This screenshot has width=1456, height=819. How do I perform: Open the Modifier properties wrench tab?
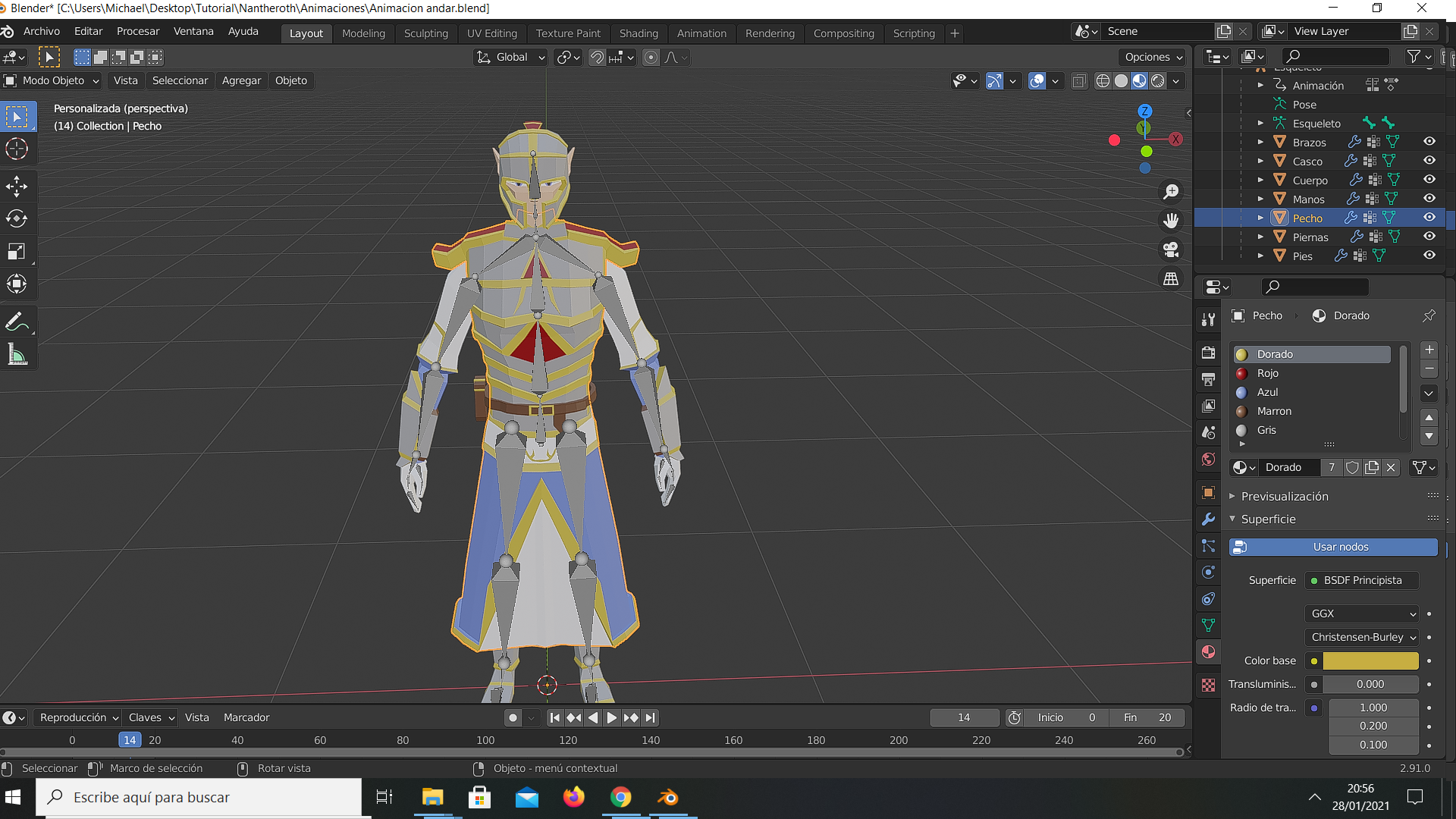[x=1208, y=519]
